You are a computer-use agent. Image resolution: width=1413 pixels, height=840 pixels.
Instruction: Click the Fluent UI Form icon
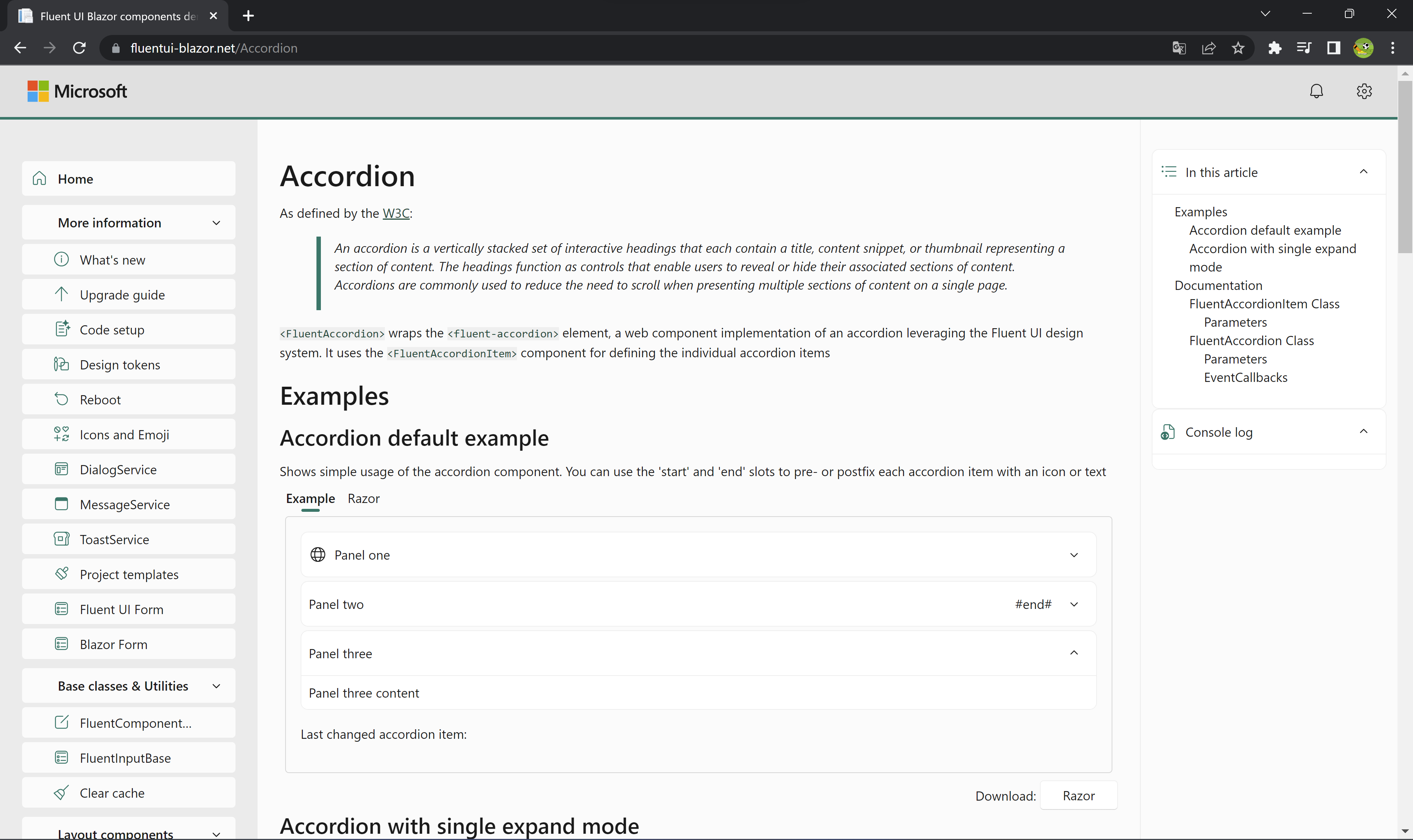[x=61, y=609]
